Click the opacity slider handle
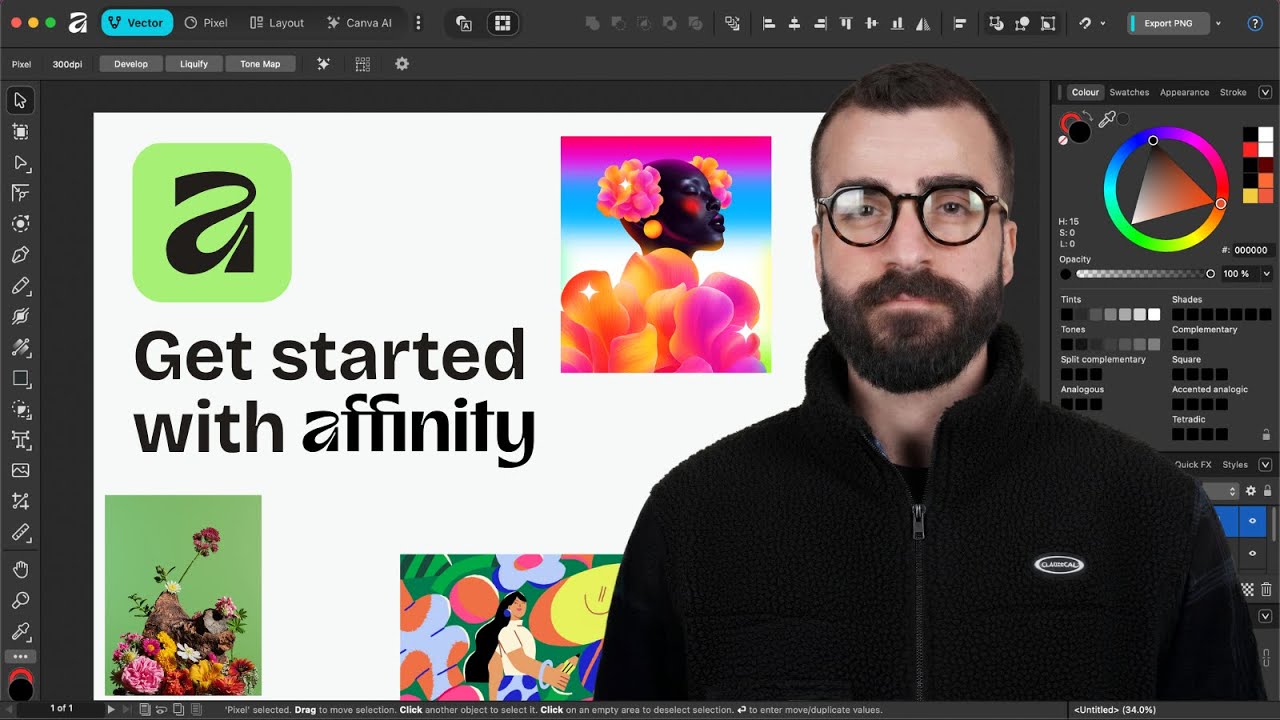The image size is (1280, 720). point(1211,274)
